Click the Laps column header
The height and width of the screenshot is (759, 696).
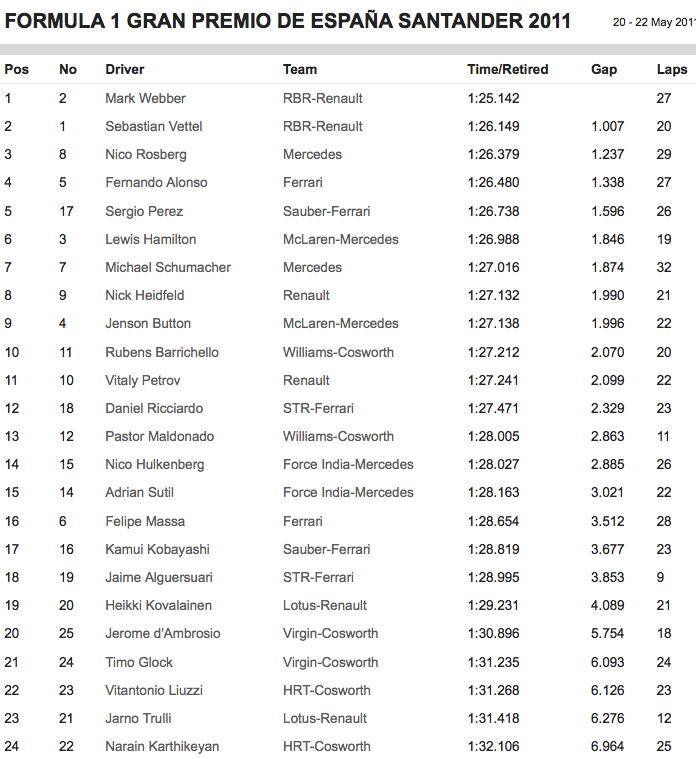[672, 70]
